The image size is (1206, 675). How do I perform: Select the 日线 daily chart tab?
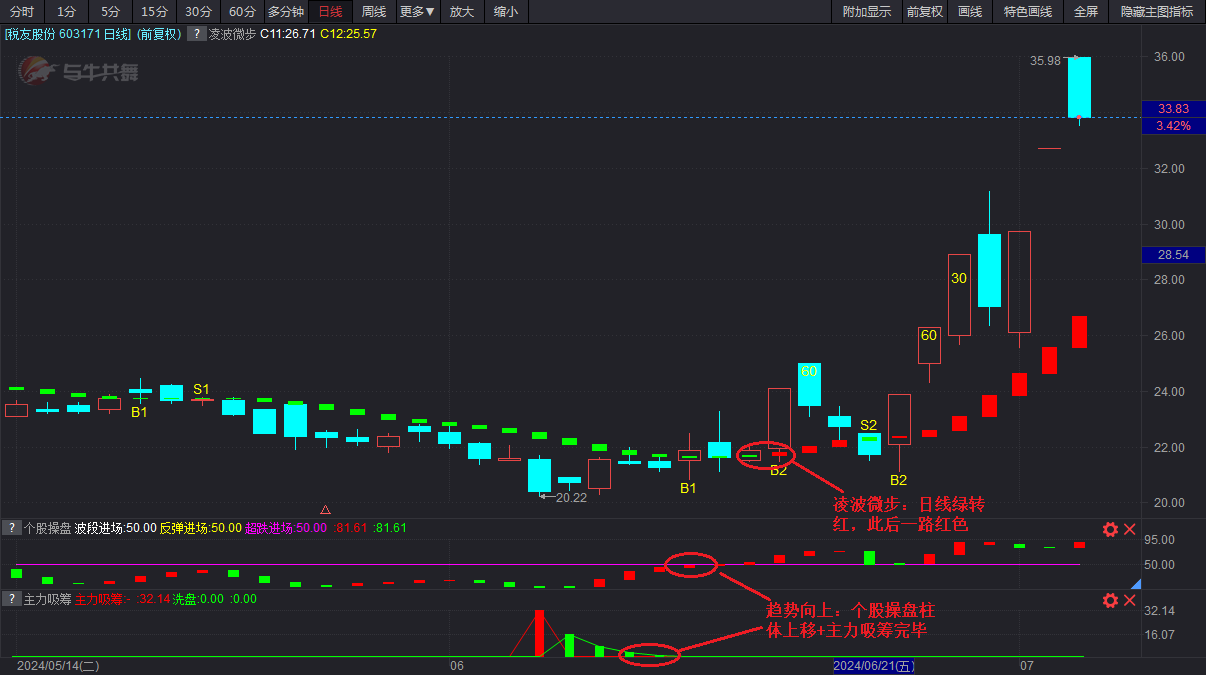coord(330,12)
